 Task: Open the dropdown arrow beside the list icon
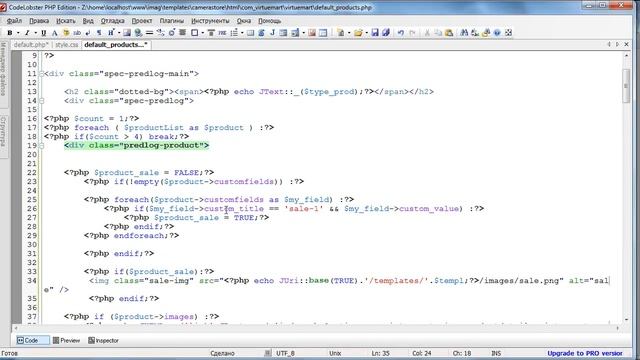[242, 33]
